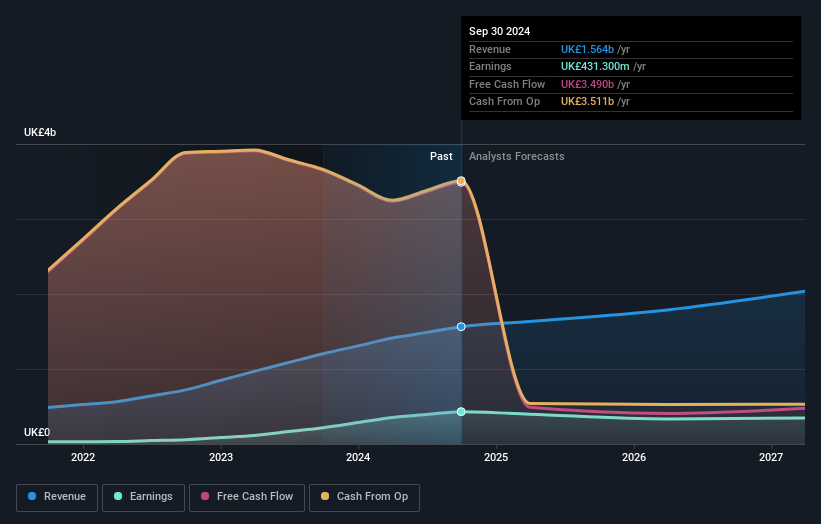Toggle the Earnings legend button

coord(143,497)
